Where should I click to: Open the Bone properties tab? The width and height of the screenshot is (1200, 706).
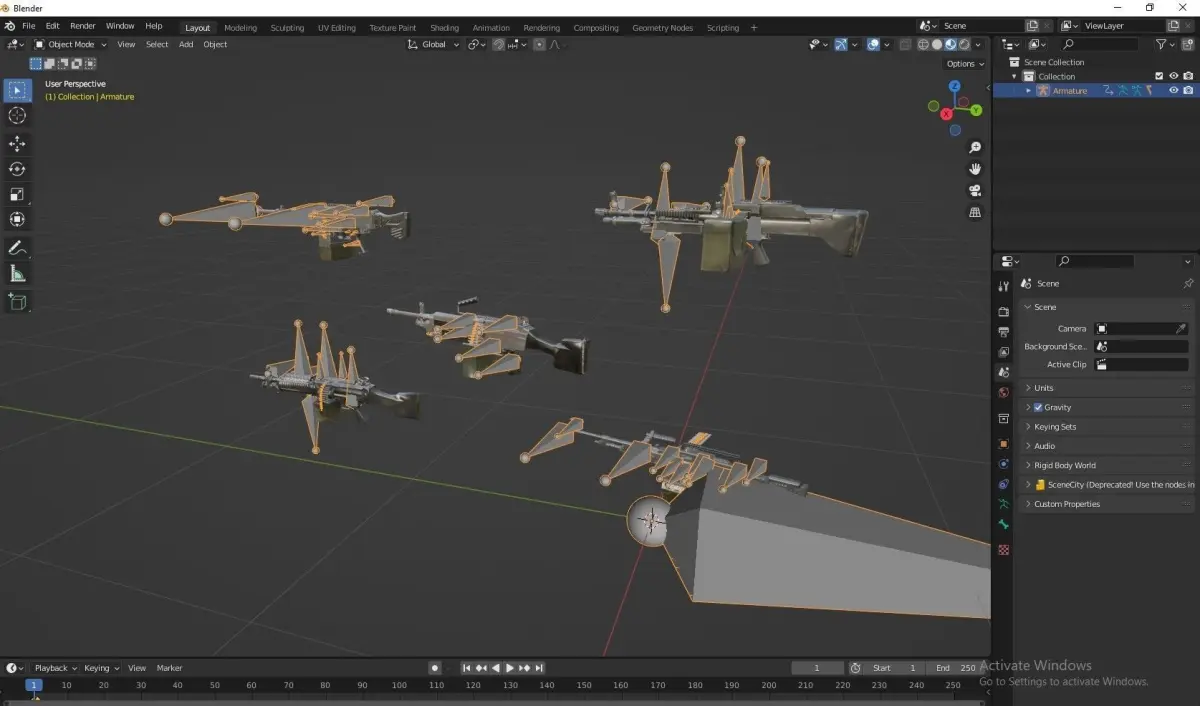[1004, 525]
